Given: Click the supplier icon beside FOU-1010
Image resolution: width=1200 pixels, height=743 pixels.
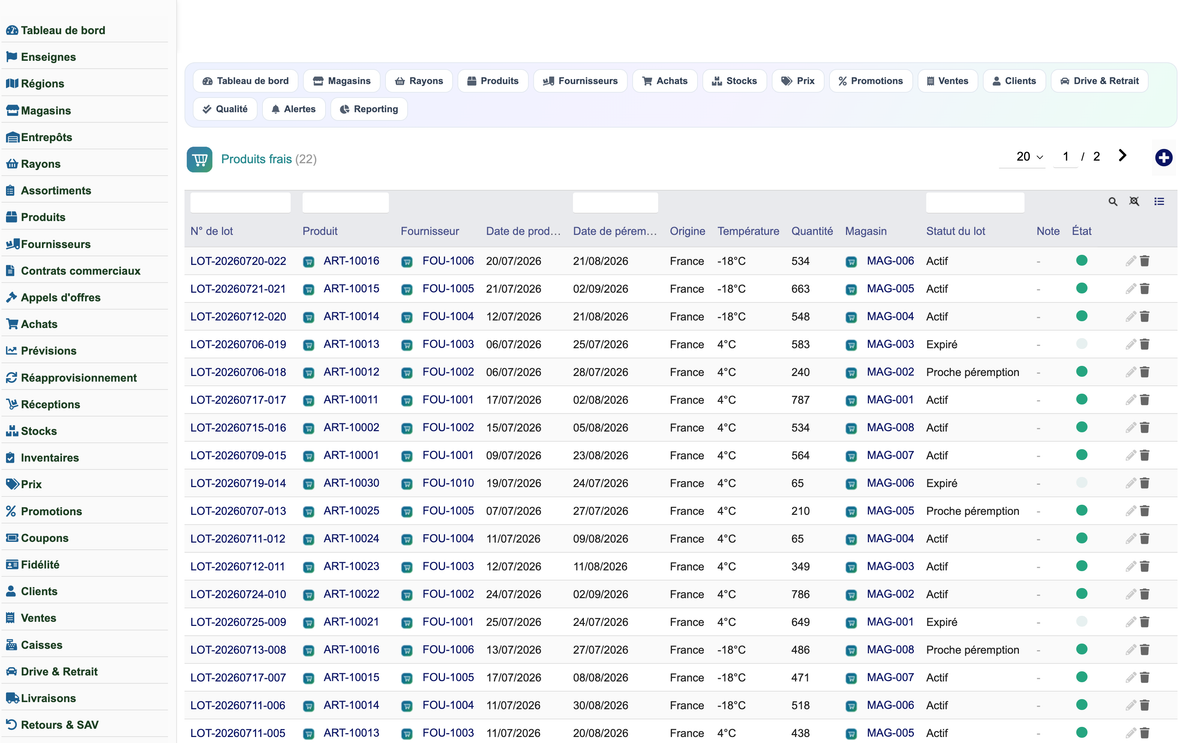Looking at the screenshot, I should tap(407, 484).
